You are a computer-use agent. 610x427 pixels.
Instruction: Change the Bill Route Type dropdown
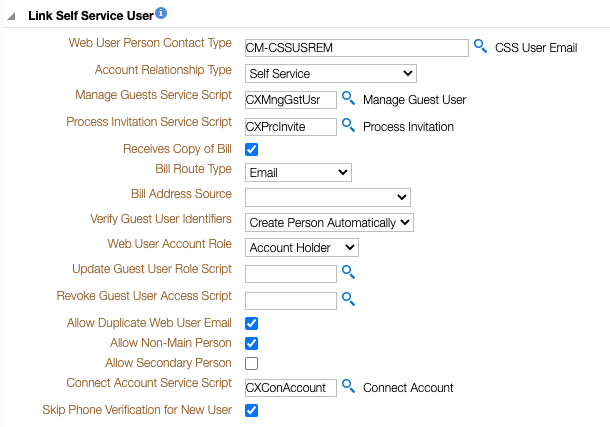point(298,172)
